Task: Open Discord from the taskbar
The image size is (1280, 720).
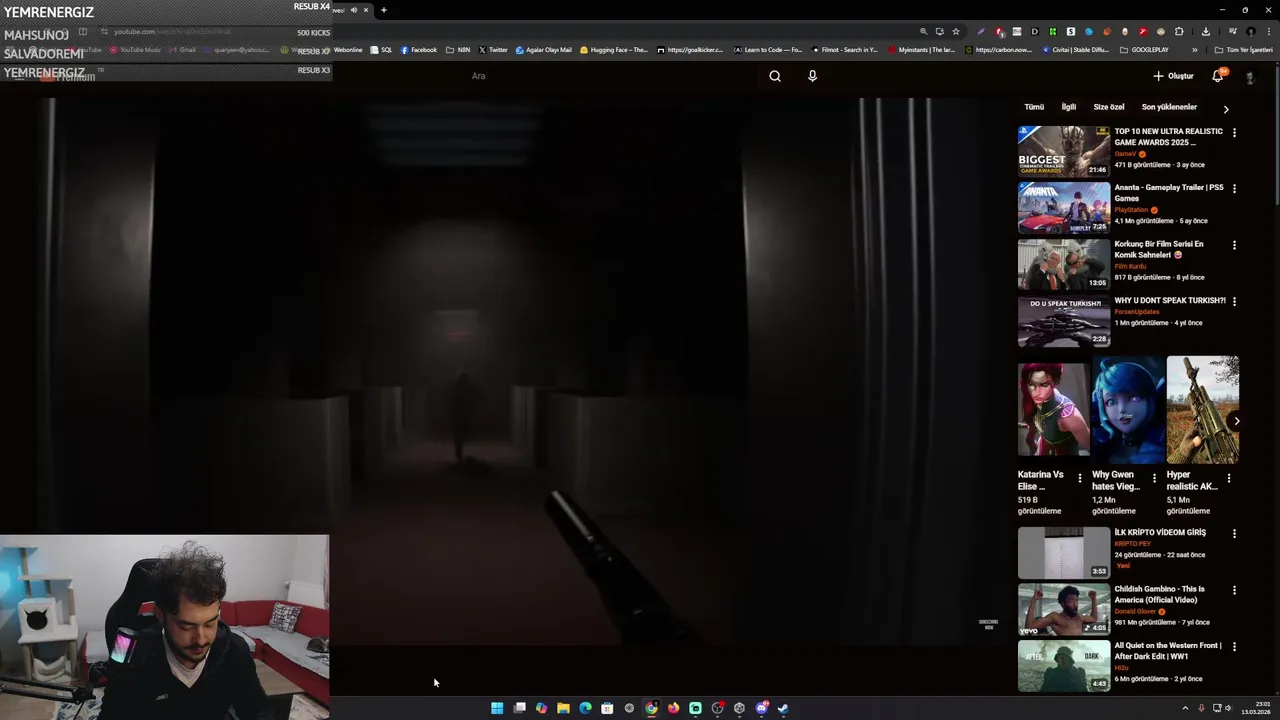Action: click(x=761, y=708)
